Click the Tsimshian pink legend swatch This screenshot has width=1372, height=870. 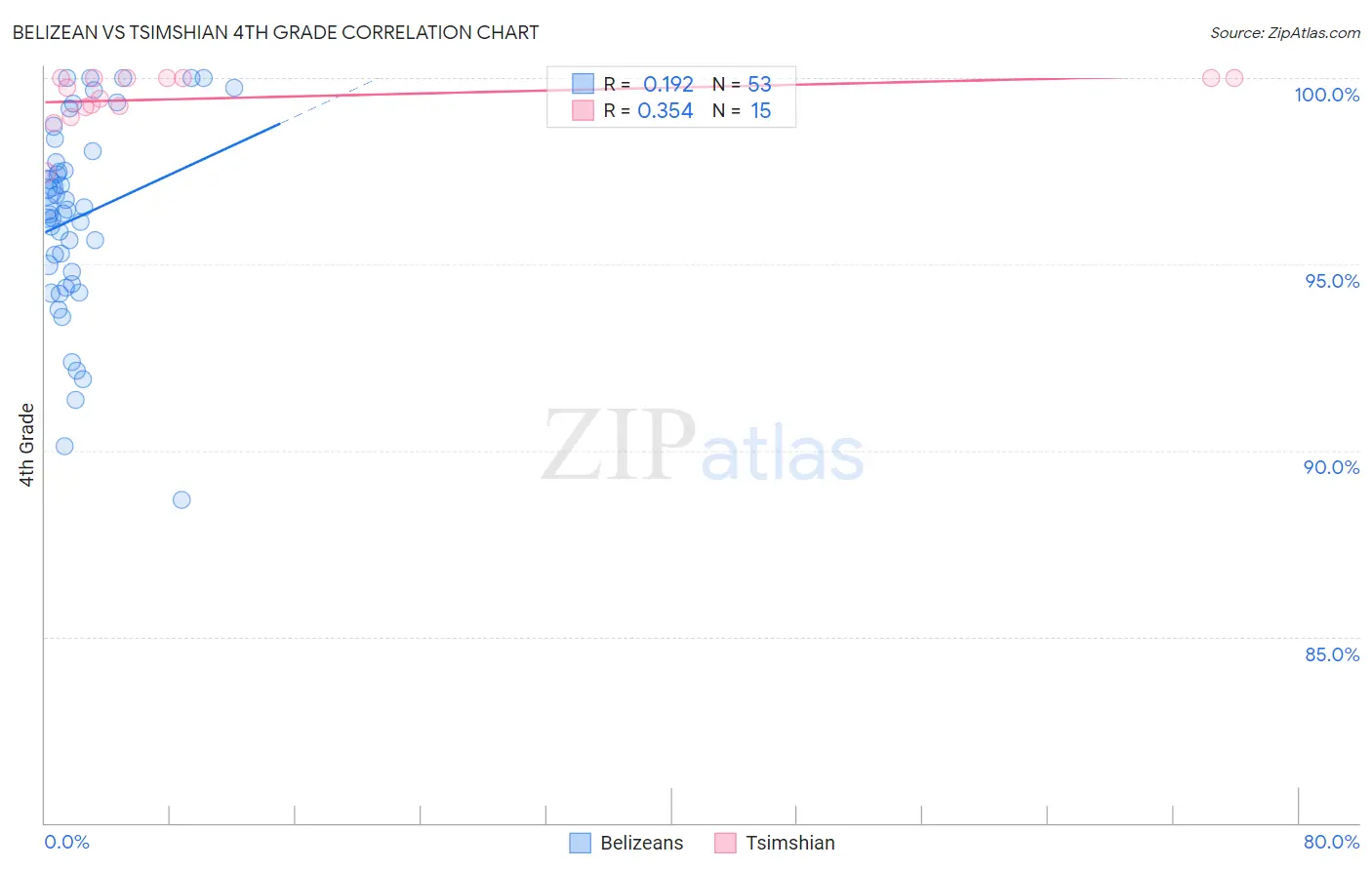(725, 843)
